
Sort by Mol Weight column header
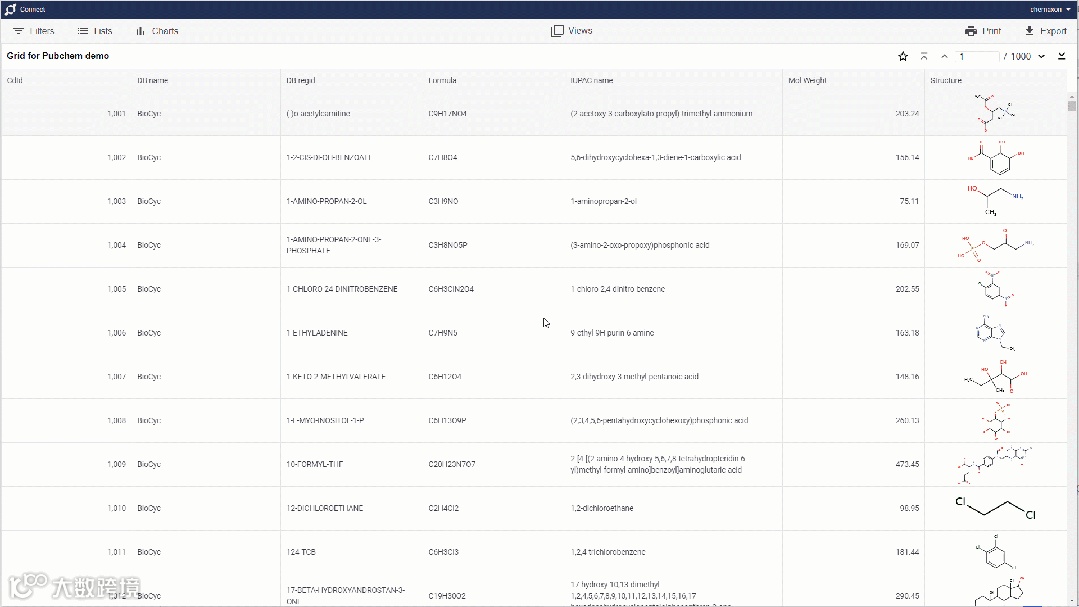pos(807,81)
